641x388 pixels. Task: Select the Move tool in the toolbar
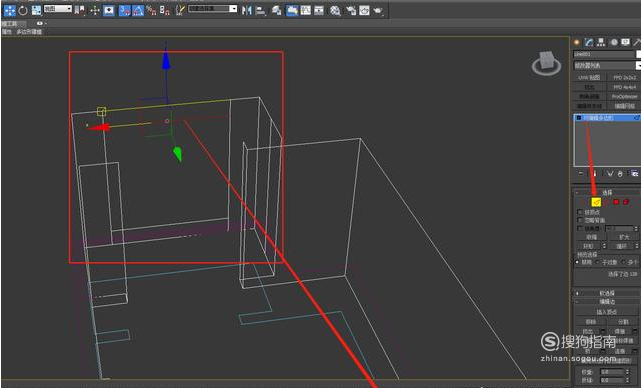click(9, 10)
